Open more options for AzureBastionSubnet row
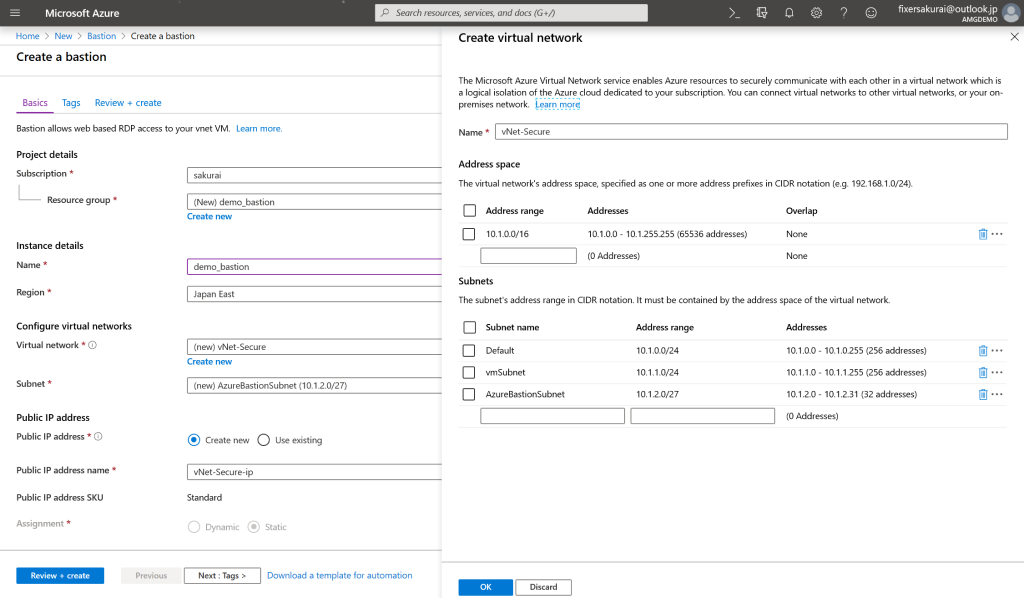Image resolution: width=1024 pixels, height=598 pixels. pyautogui.click(x=997, y=394)
